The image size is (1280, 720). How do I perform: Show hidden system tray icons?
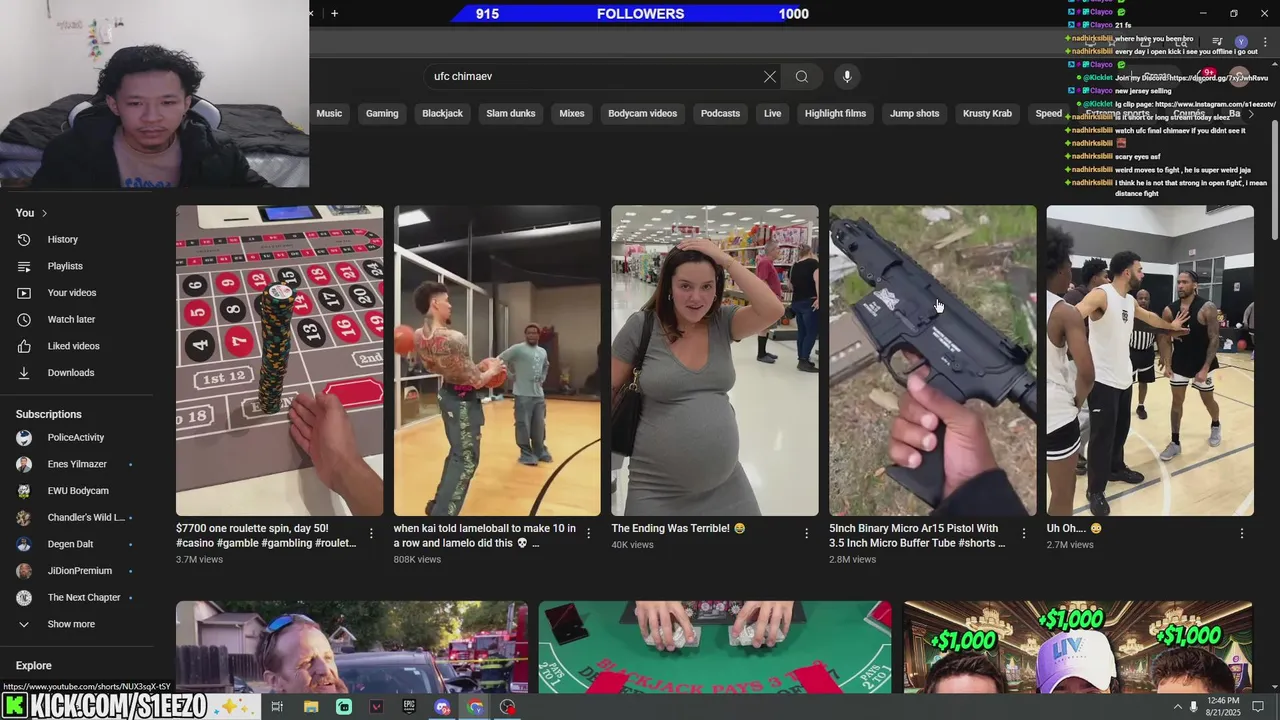tap(1177, 707)
